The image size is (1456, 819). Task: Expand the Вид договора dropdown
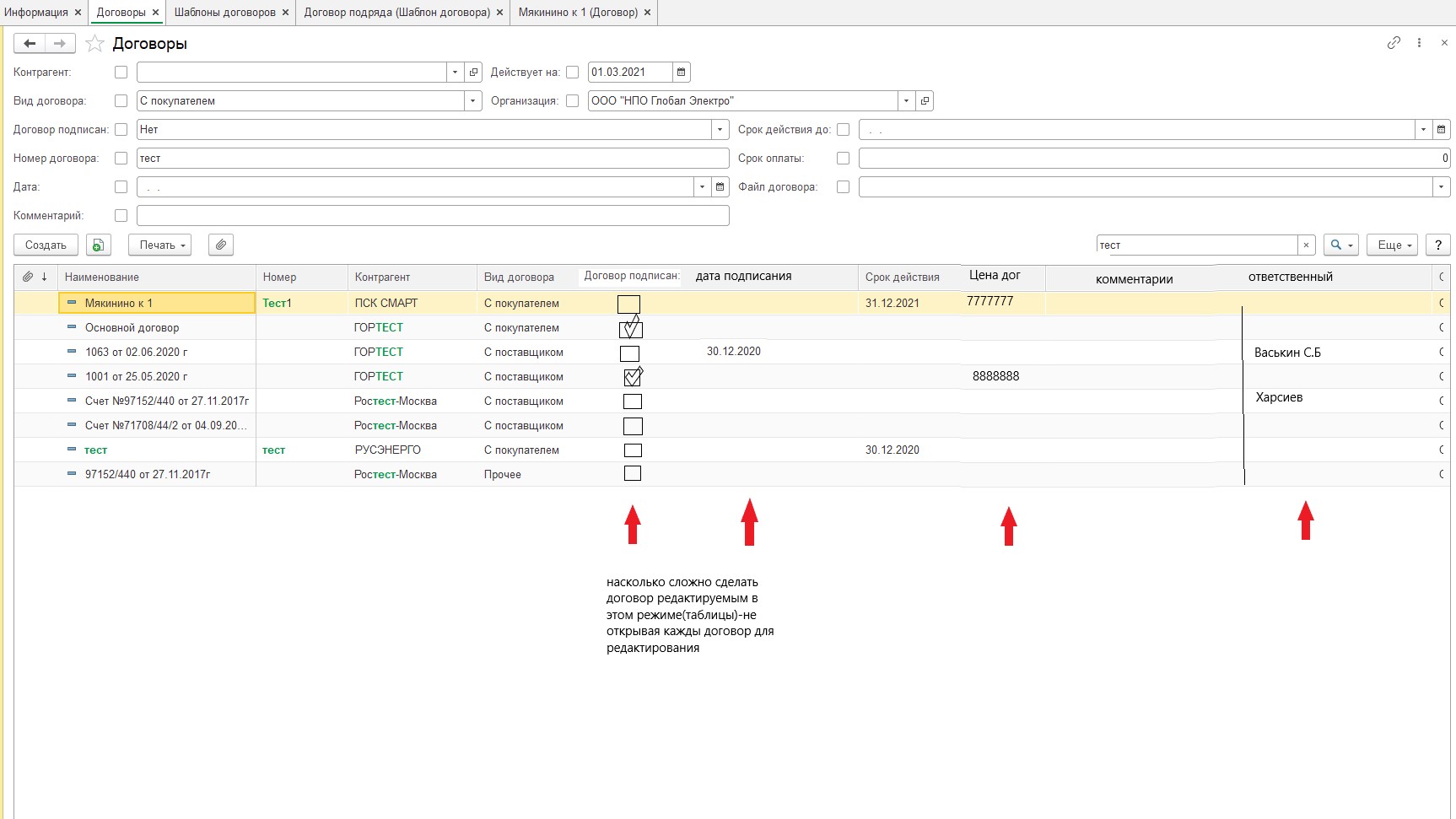pos(472,101)
